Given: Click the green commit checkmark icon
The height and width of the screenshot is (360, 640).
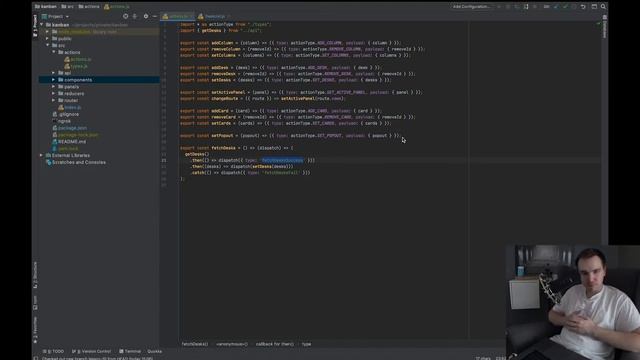Looking at the screenshot, I should click(x=565, y=7).
